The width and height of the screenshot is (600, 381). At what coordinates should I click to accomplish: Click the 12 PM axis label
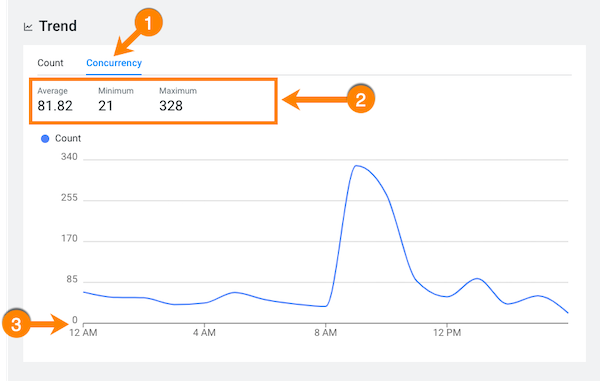point(447,332)
